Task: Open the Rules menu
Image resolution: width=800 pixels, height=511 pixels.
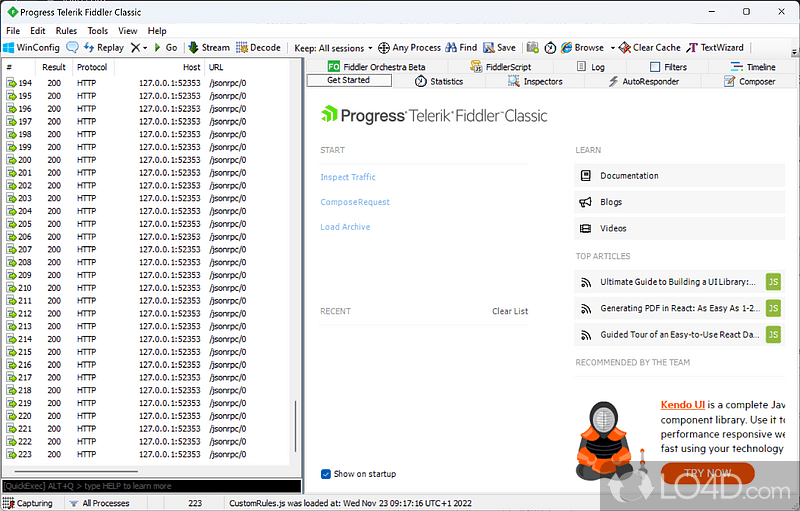Action: [66, 31]
